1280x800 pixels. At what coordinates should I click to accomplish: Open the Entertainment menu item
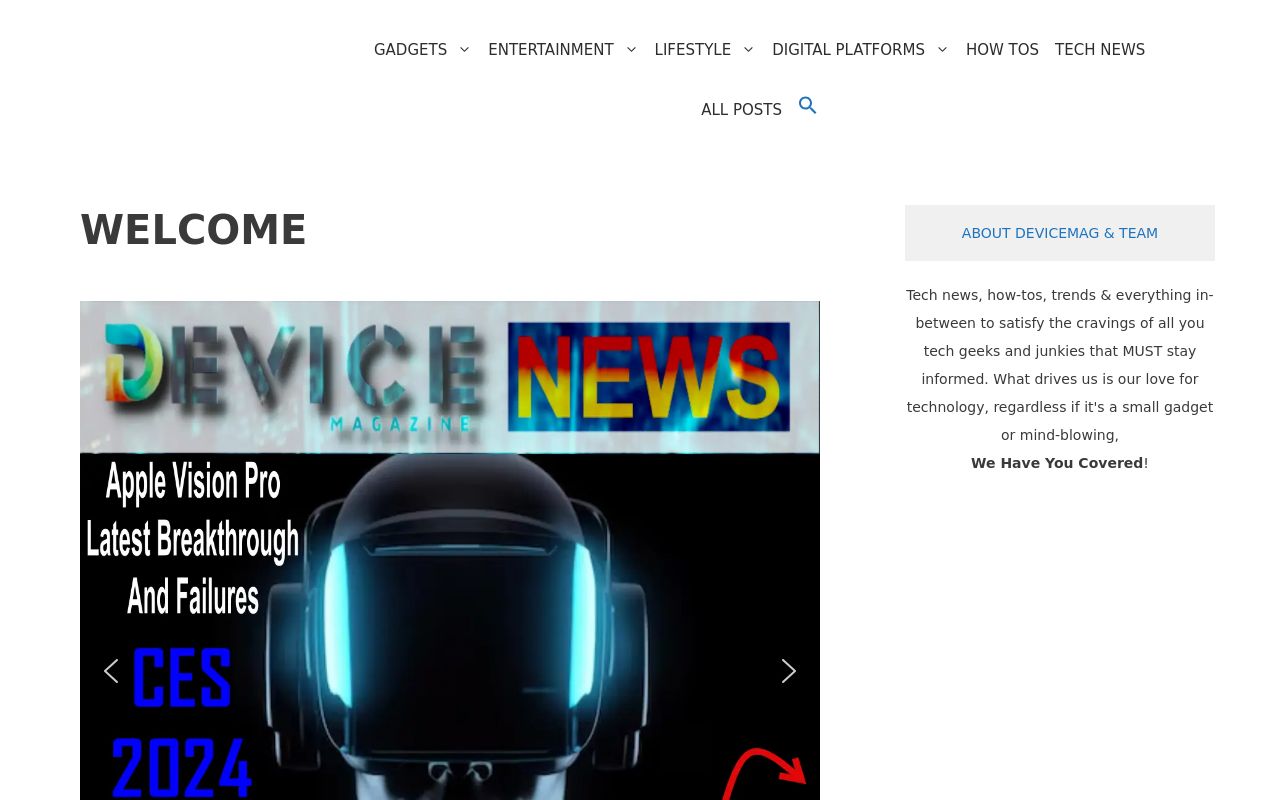[x=551, y=50]
